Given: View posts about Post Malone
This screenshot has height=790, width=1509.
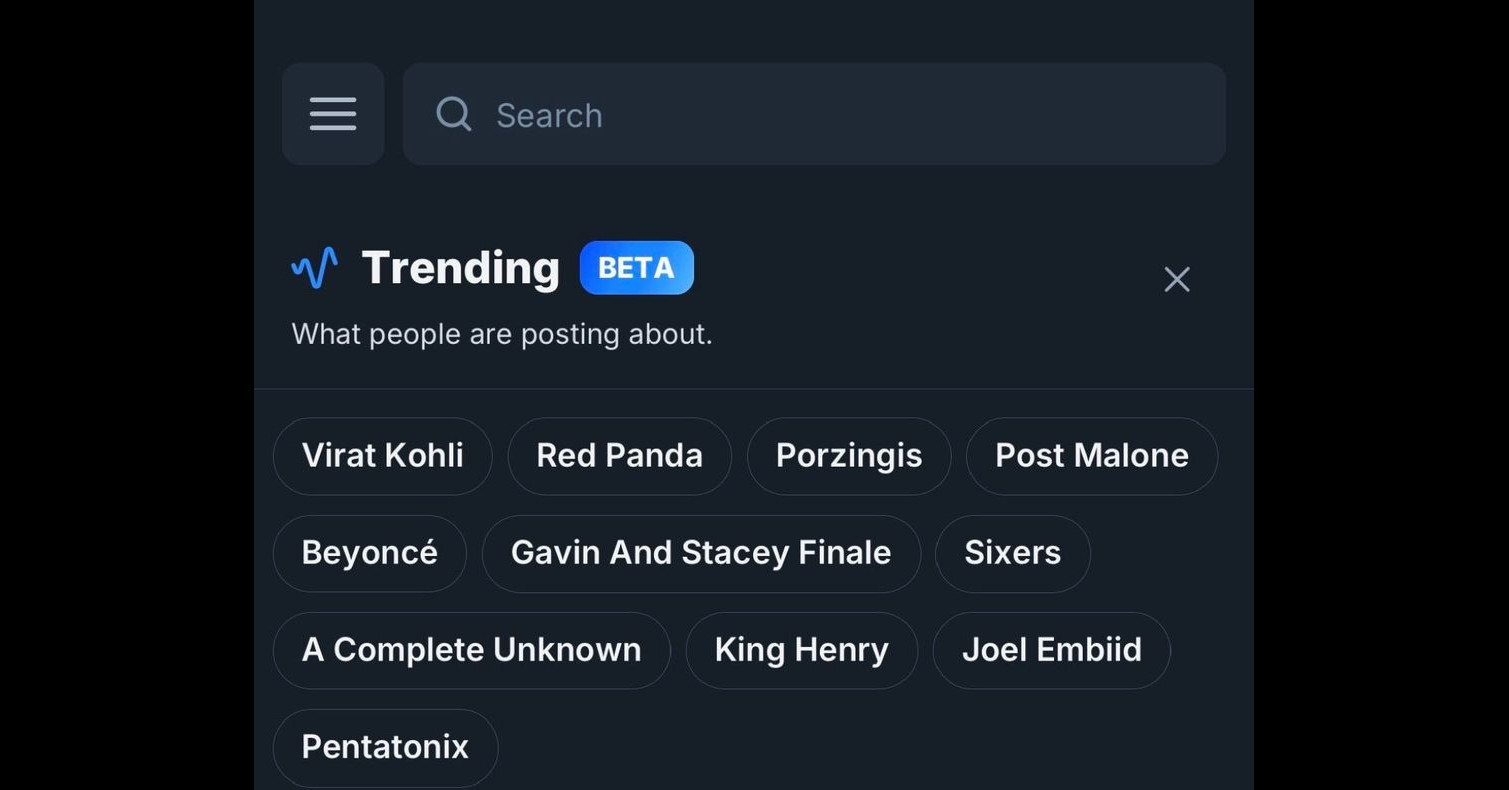Looking at the screenshot, I should (x=1091, y=456).
